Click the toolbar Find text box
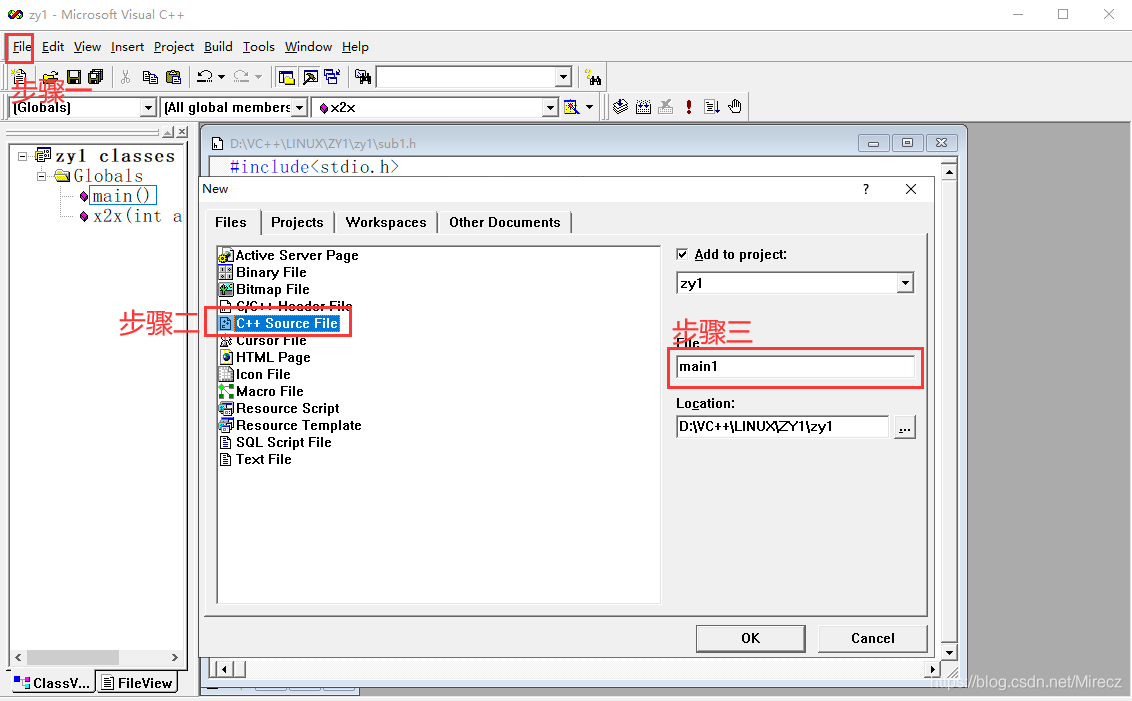This screenshot has width=1132, height=701. 466,77
